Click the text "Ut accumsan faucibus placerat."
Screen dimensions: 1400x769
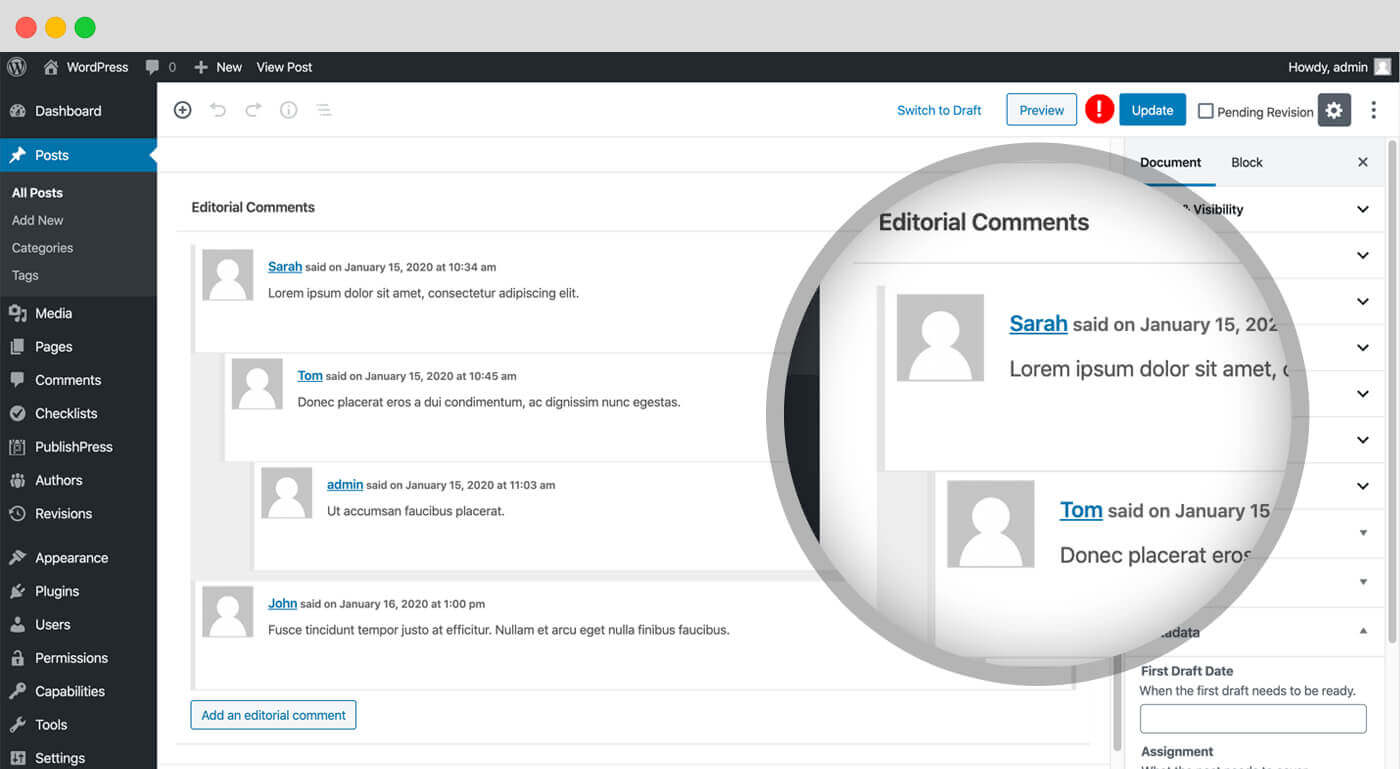point(416,511)
